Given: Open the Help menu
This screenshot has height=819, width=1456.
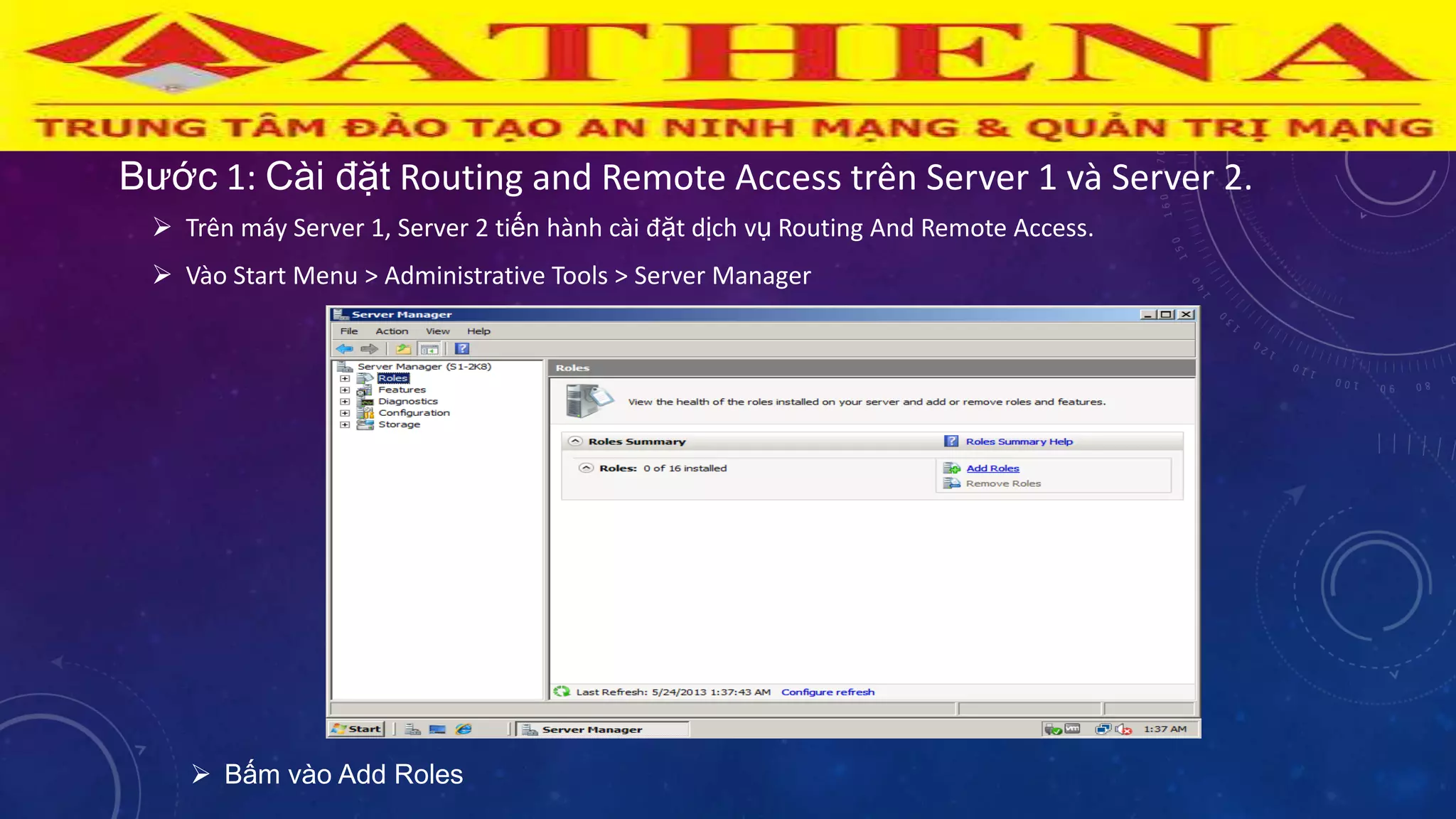Looking at the screenshot, I should coord(478,331).
